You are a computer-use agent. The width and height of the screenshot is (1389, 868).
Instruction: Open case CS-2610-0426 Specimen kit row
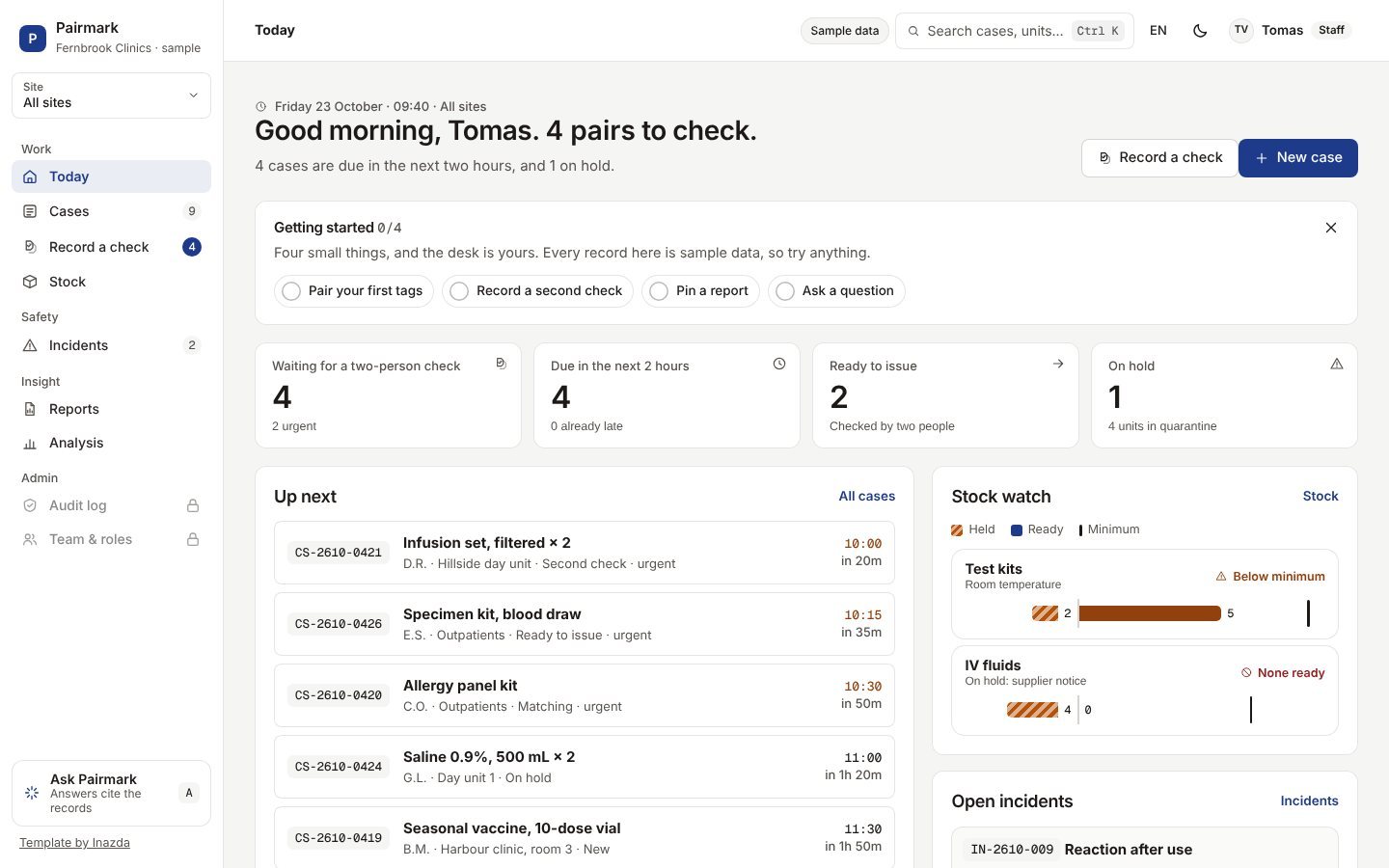[x=585, y=624]
